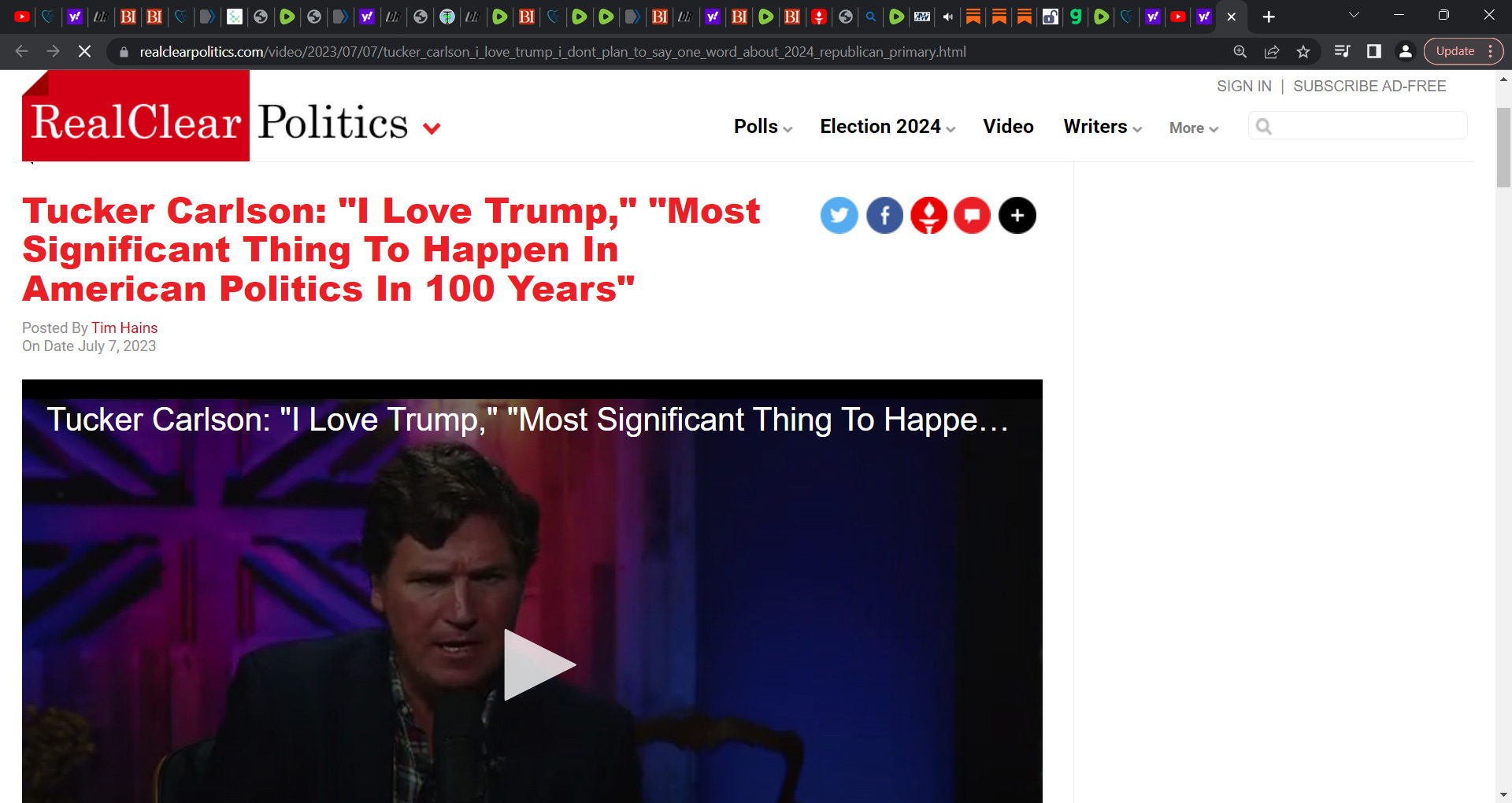Bookmark this page with the star icon
Screen dimensions: 1512x803
(1303, 51)
